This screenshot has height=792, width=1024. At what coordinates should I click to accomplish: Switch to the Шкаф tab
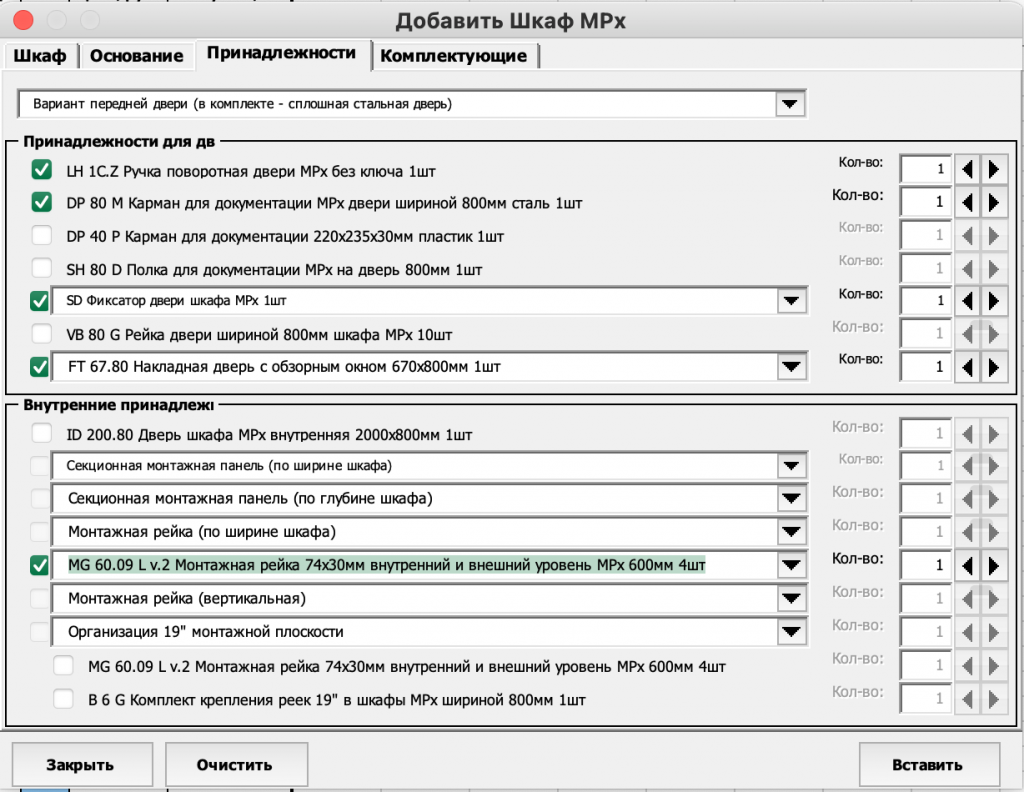40,56
